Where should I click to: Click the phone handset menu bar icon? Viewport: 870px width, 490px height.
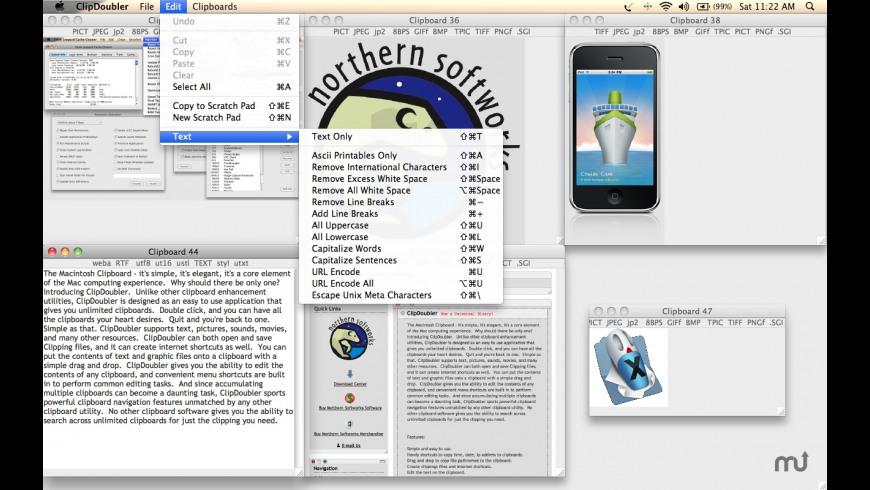[x=628, y=7]
